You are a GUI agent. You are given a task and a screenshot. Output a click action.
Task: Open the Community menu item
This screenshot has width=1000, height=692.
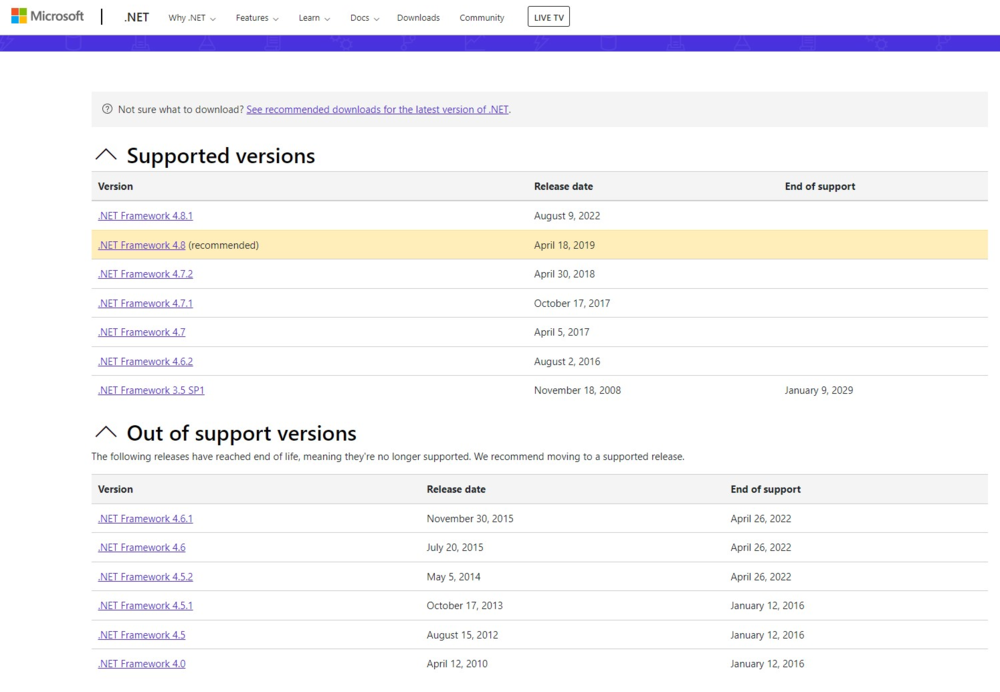point(482,18)
